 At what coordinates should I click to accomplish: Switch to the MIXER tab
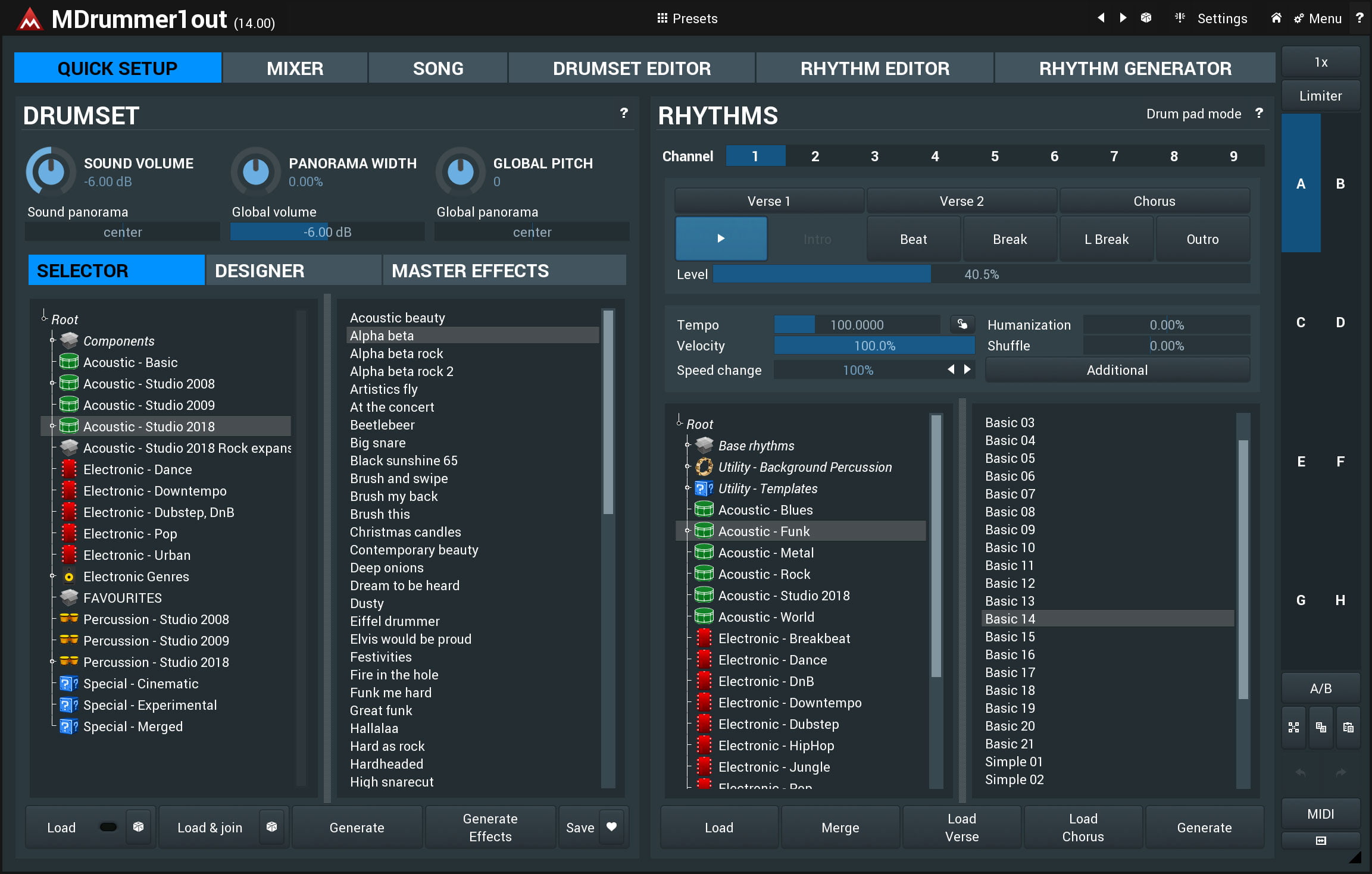[x=295, y=68]
